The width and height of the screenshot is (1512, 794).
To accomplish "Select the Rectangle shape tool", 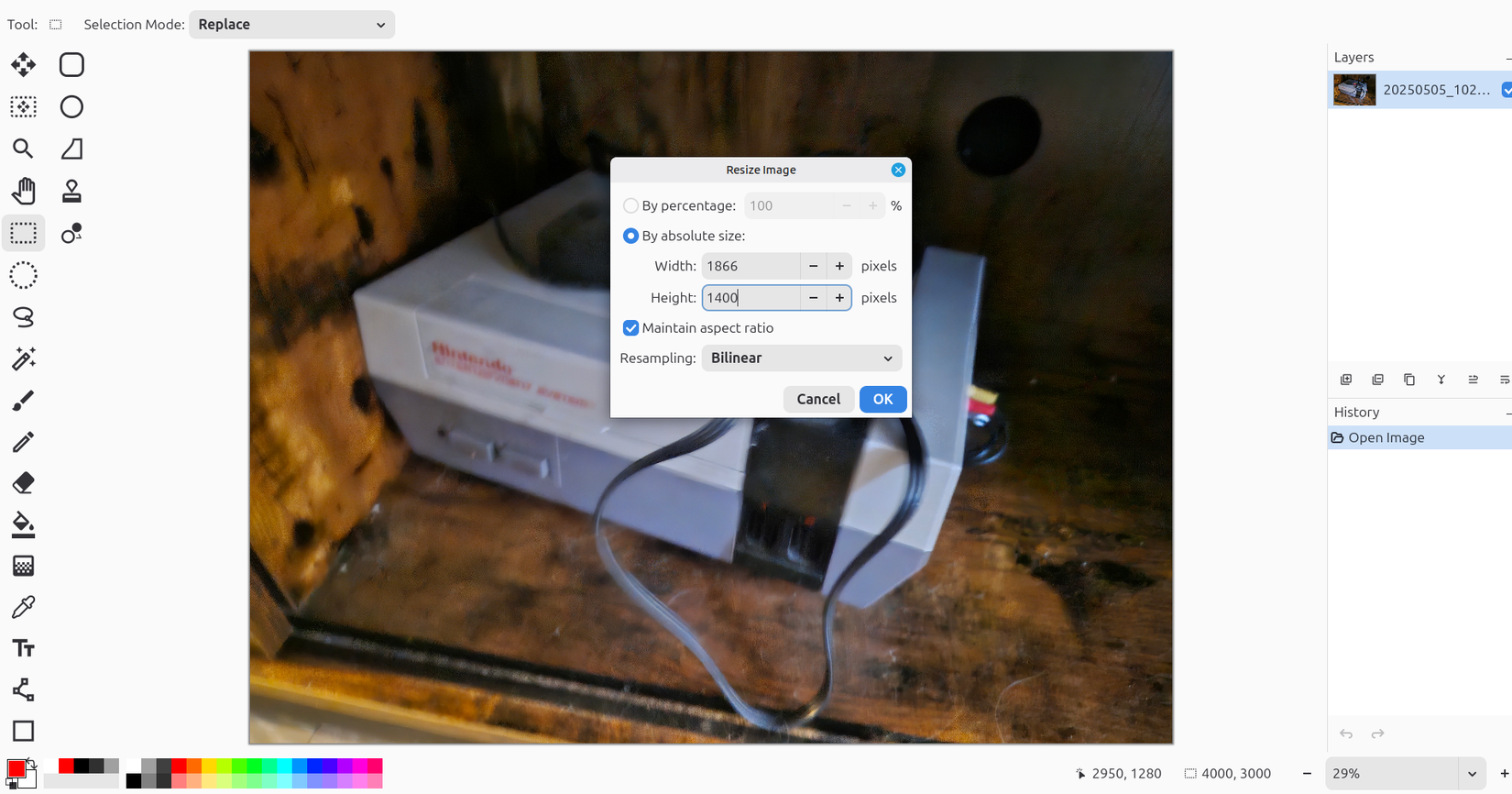I will (x=23, y=731).
